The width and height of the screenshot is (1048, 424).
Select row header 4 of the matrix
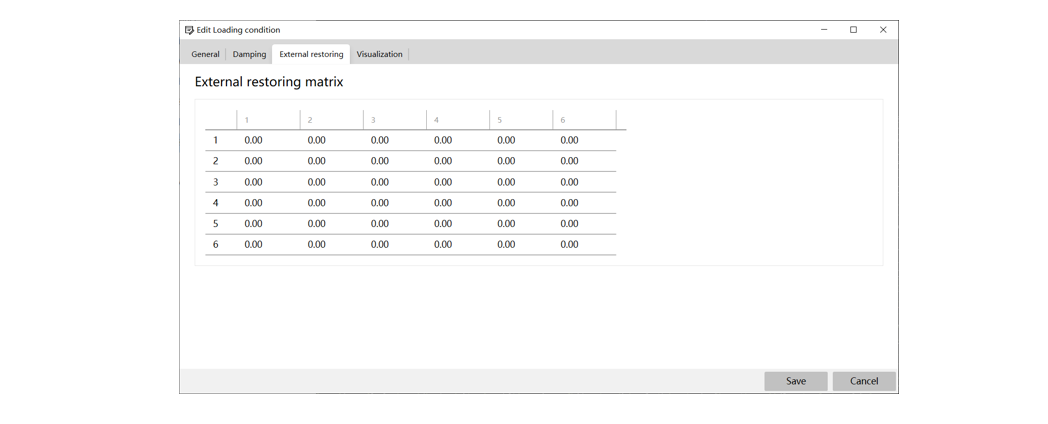(x=215, y=203)
